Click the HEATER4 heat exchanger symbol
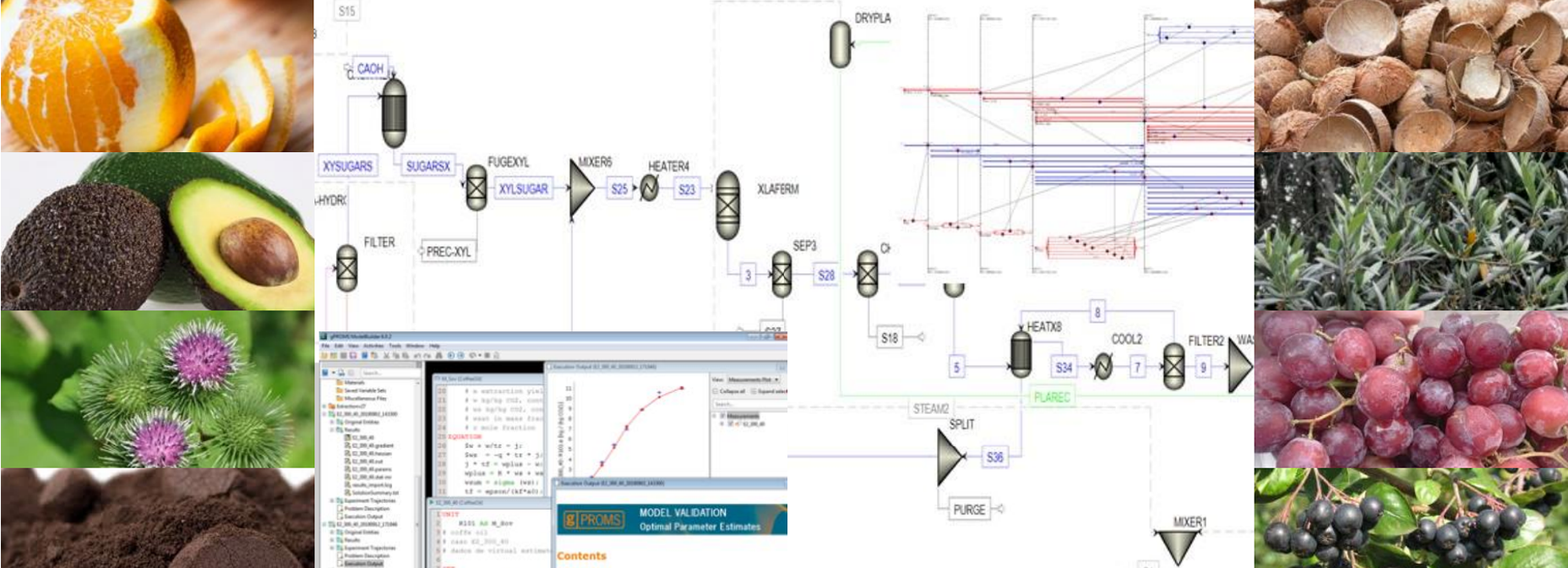 (649, 188)
